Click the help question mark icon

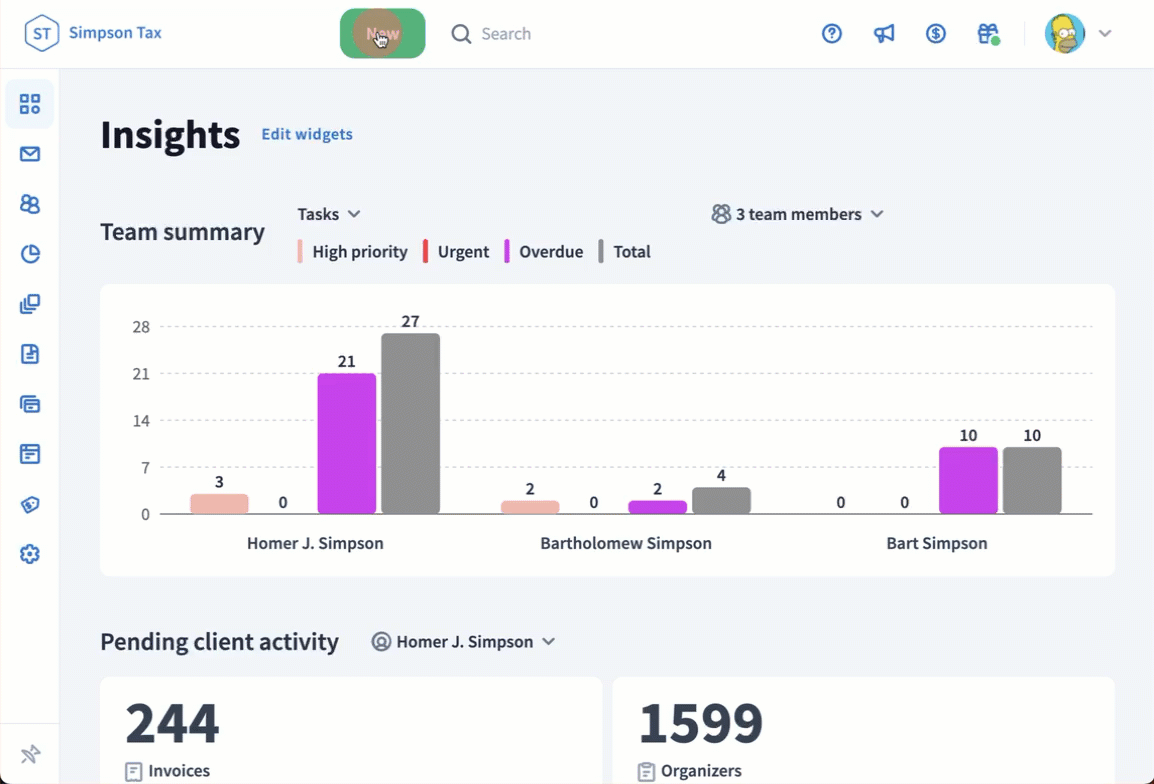coord(832,34)
